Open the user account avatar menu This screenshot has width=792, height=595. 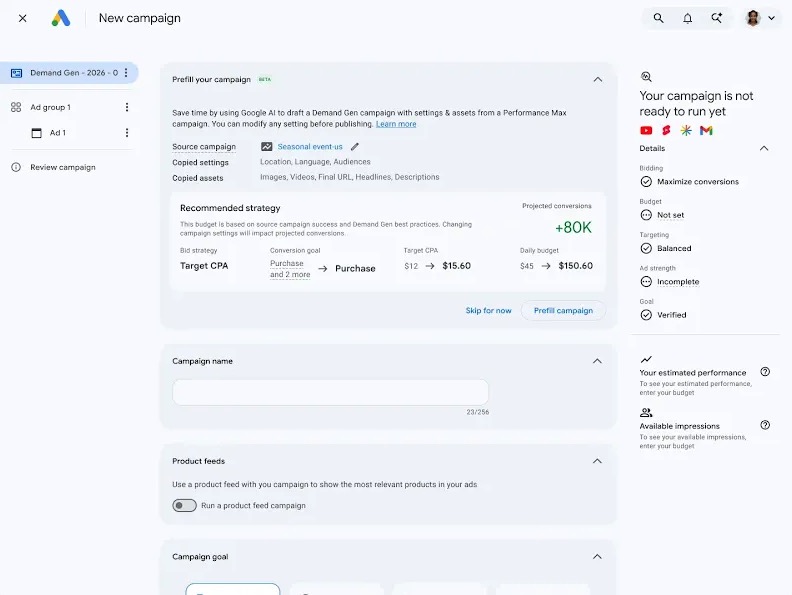pyautogui.click(x=753, y=18)
